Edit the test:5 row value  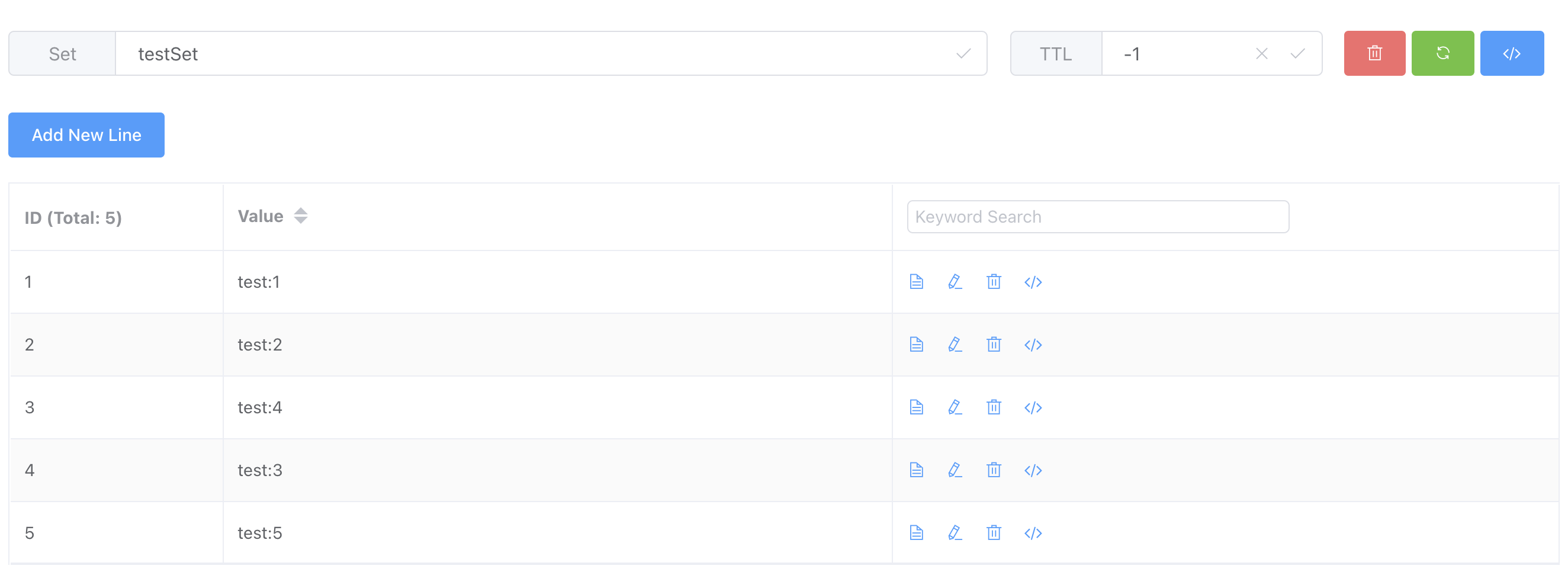955,532
